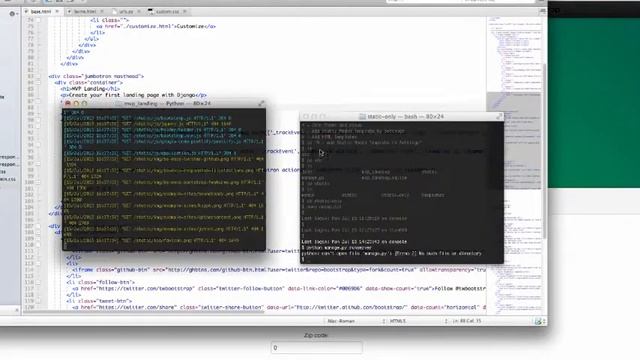
Task: Collapse the code fold marker at line 74
Action: (x=39, y=20)
